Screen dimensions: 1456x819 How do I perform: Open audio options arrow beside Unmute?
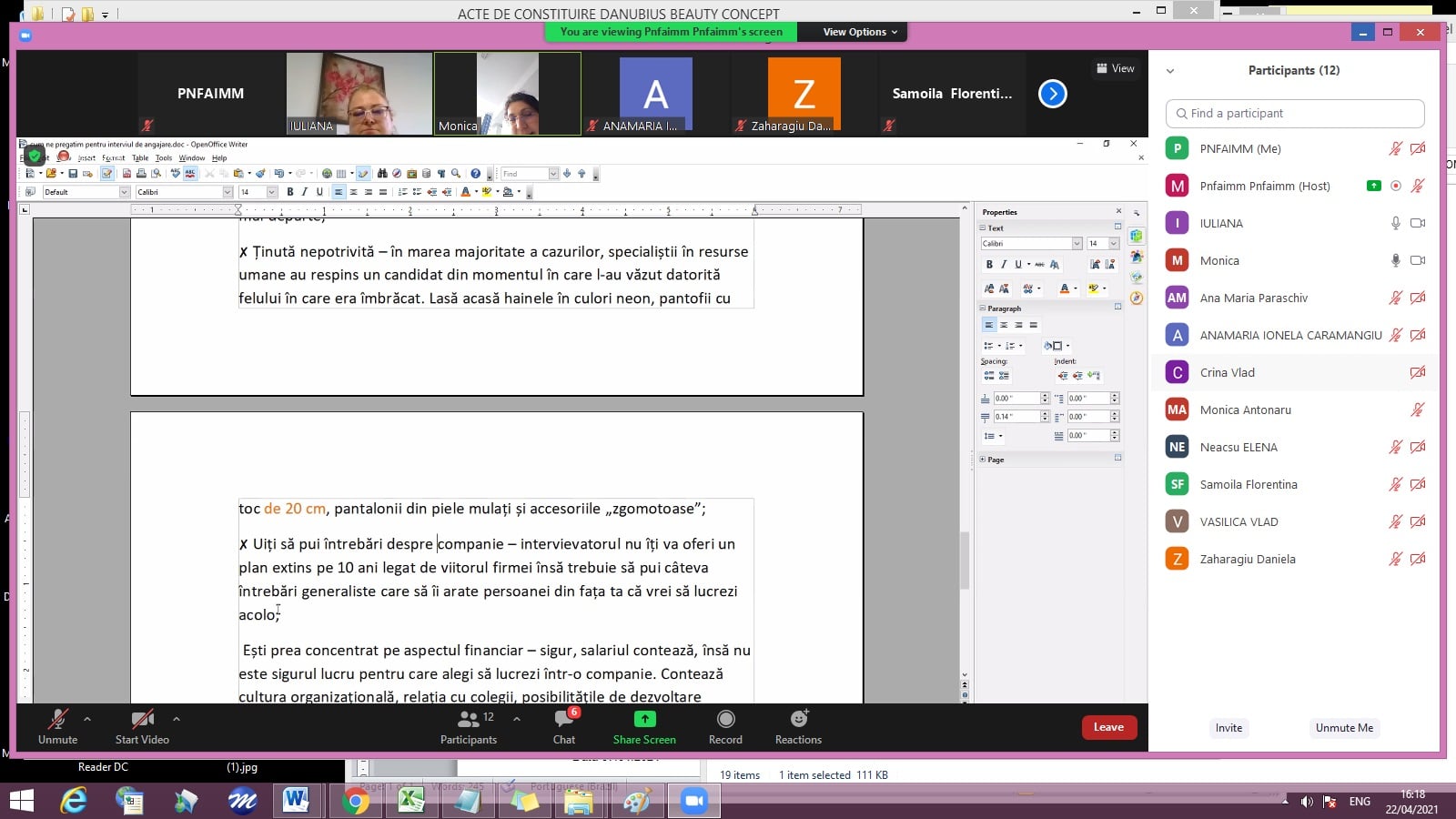tap(87, 719)
